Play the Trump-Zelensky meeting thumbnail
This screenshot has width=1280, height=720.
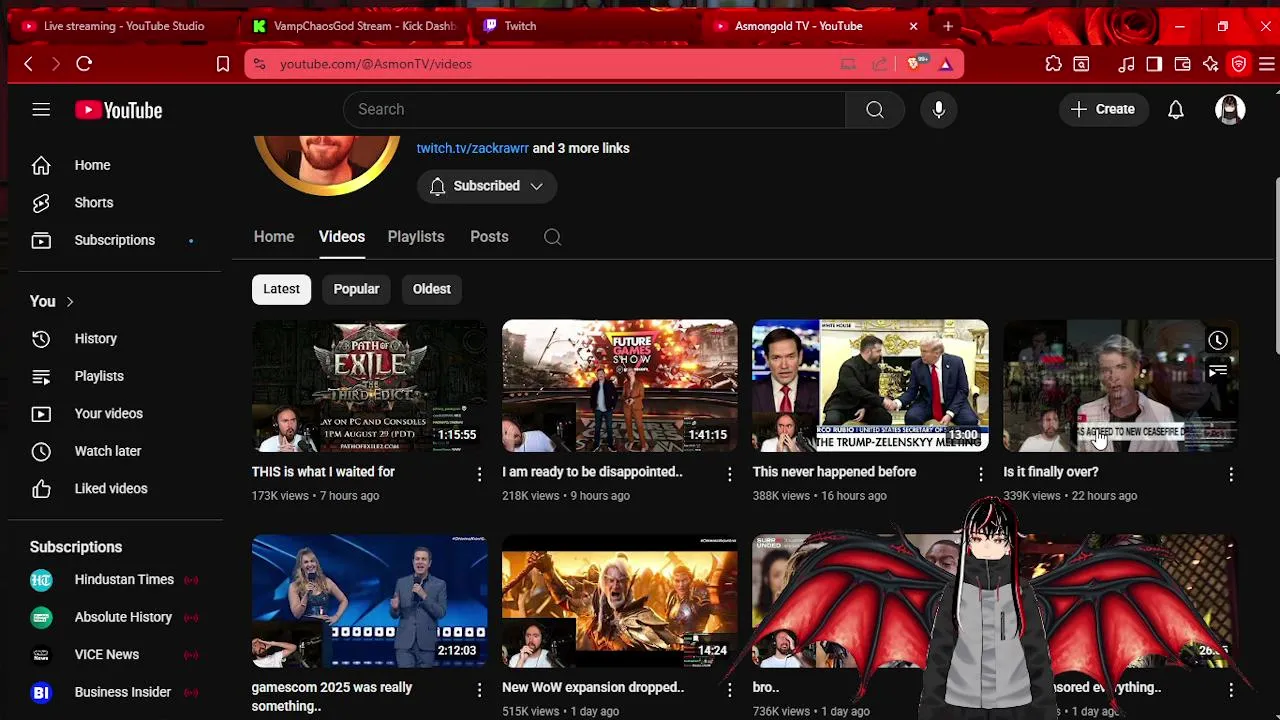pos(870,386)
